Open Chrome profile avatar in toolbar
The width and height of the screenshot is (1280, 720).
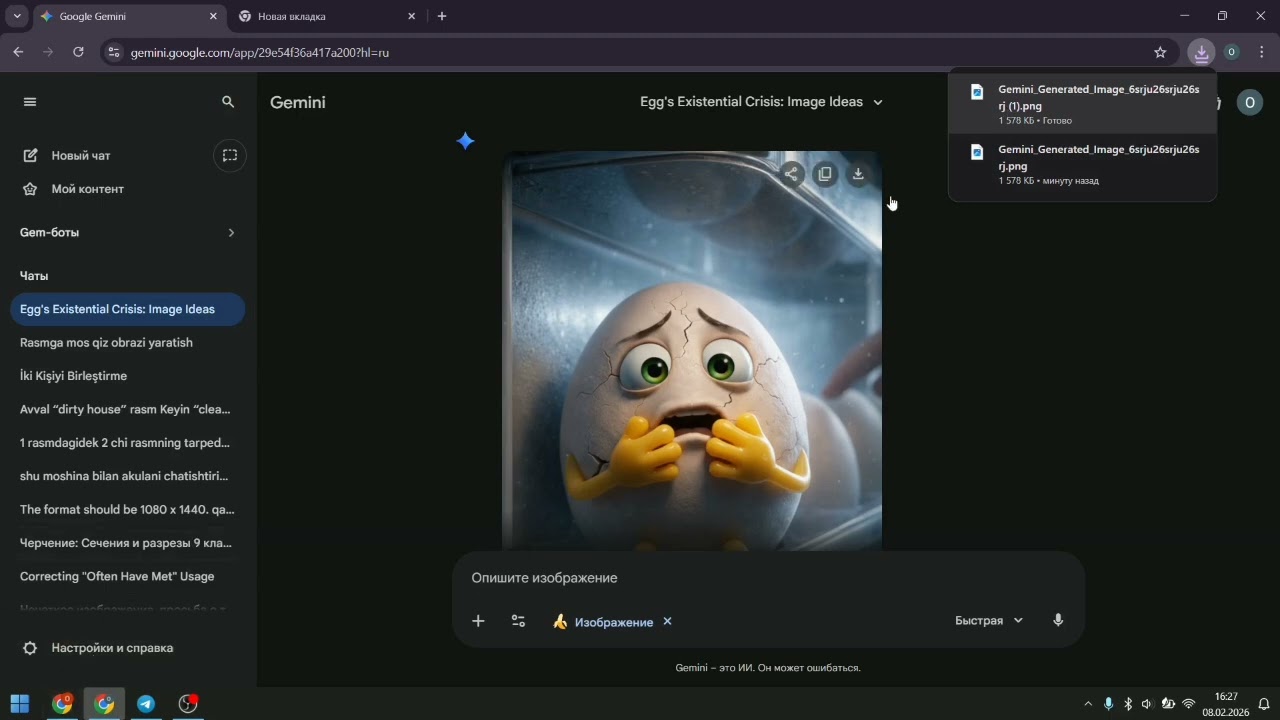click(x=1232, y=52)
